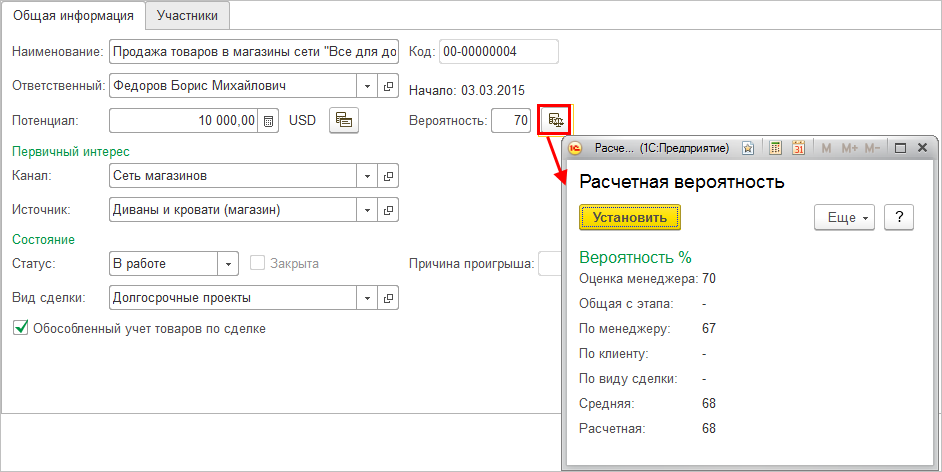Select the Общая информация tab

tap(73, 15)
